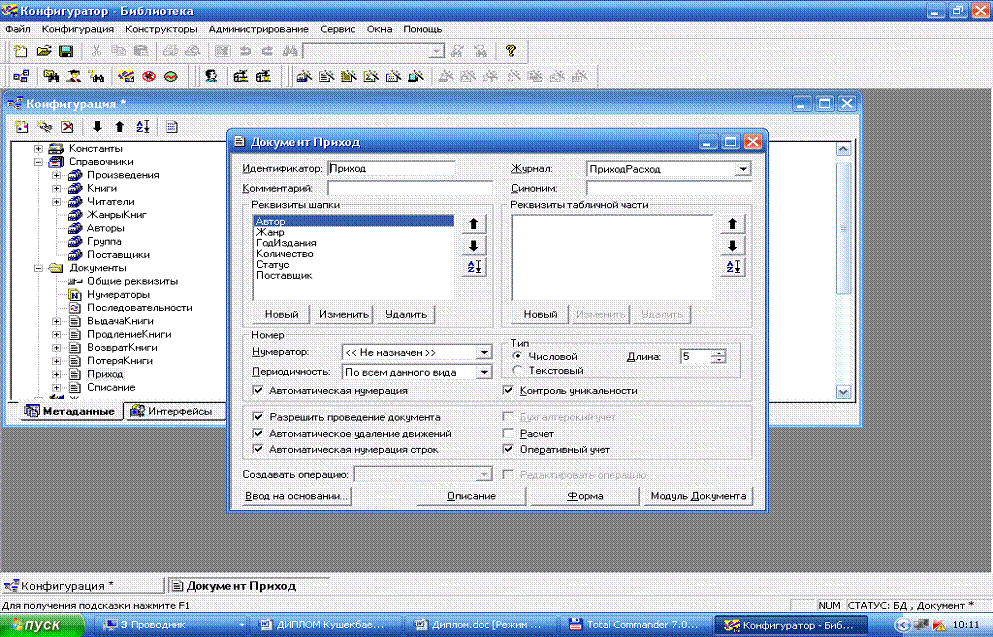Image resolution: width=993 pixels, height=637 pixels.
Task: Open the Журнал dropdown list
Action: [x=742, y=169]
